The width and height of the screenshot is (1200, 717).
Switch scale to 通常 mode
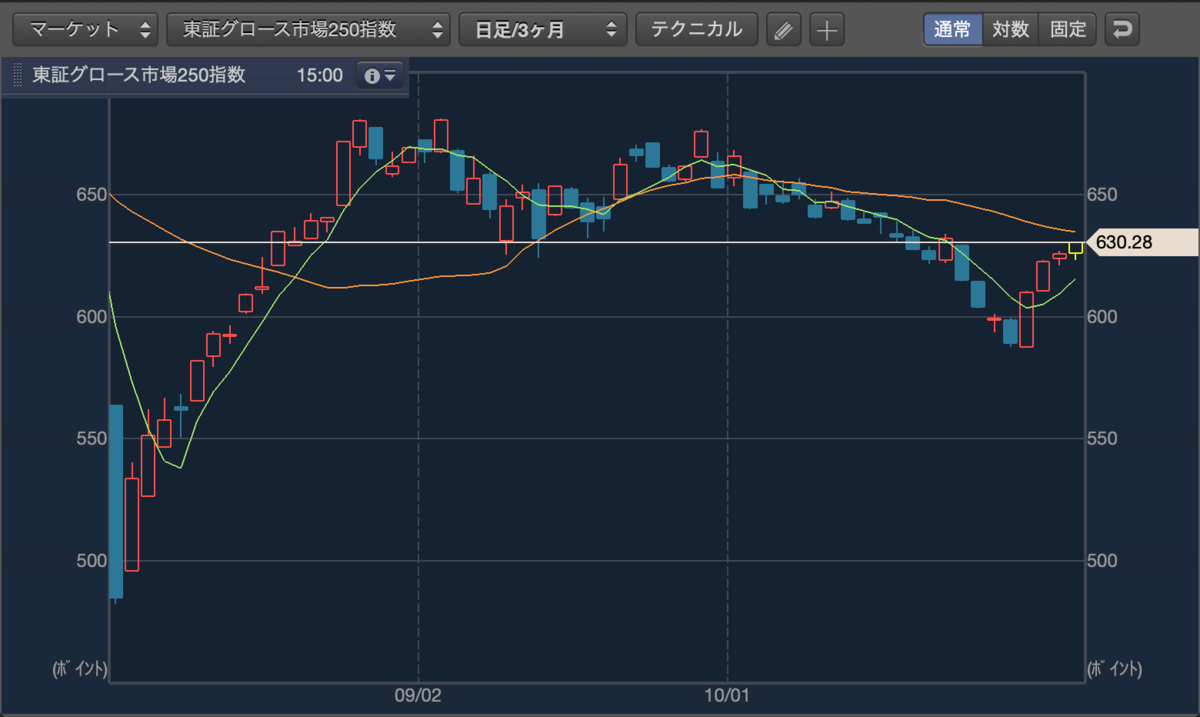point(952,29)
